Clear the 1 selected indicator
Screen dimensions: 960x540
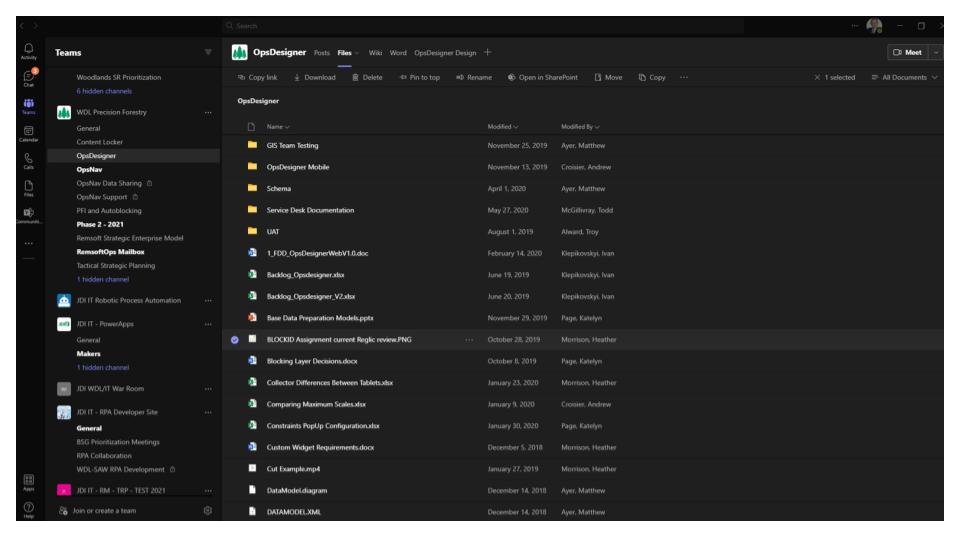(817, 78)
